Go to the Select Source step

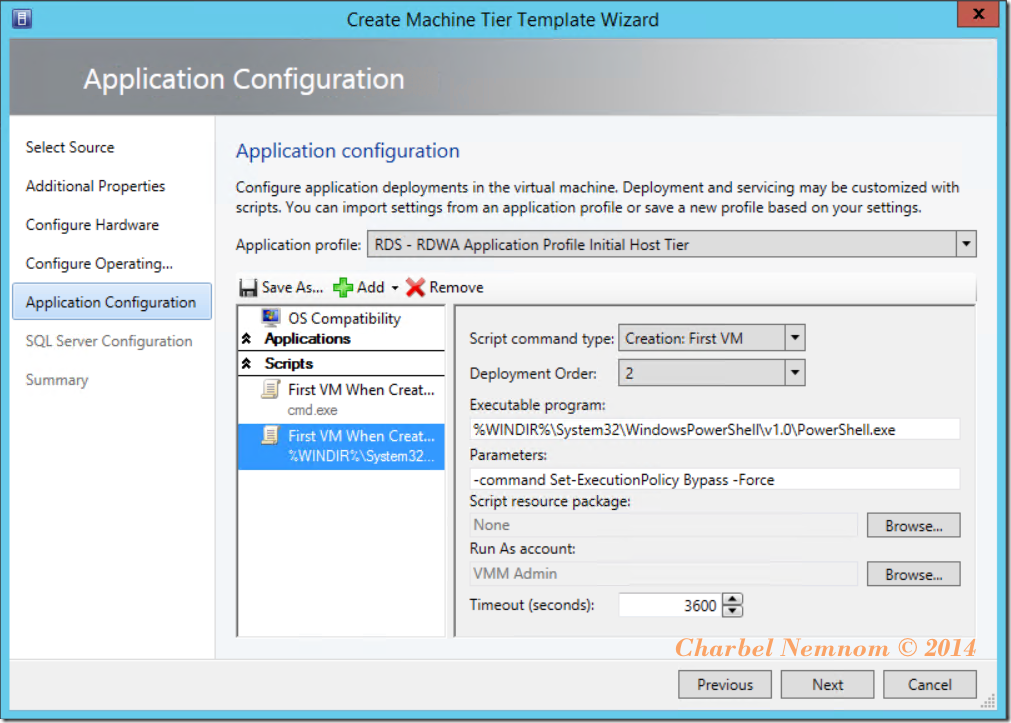[x=70, y=147]
